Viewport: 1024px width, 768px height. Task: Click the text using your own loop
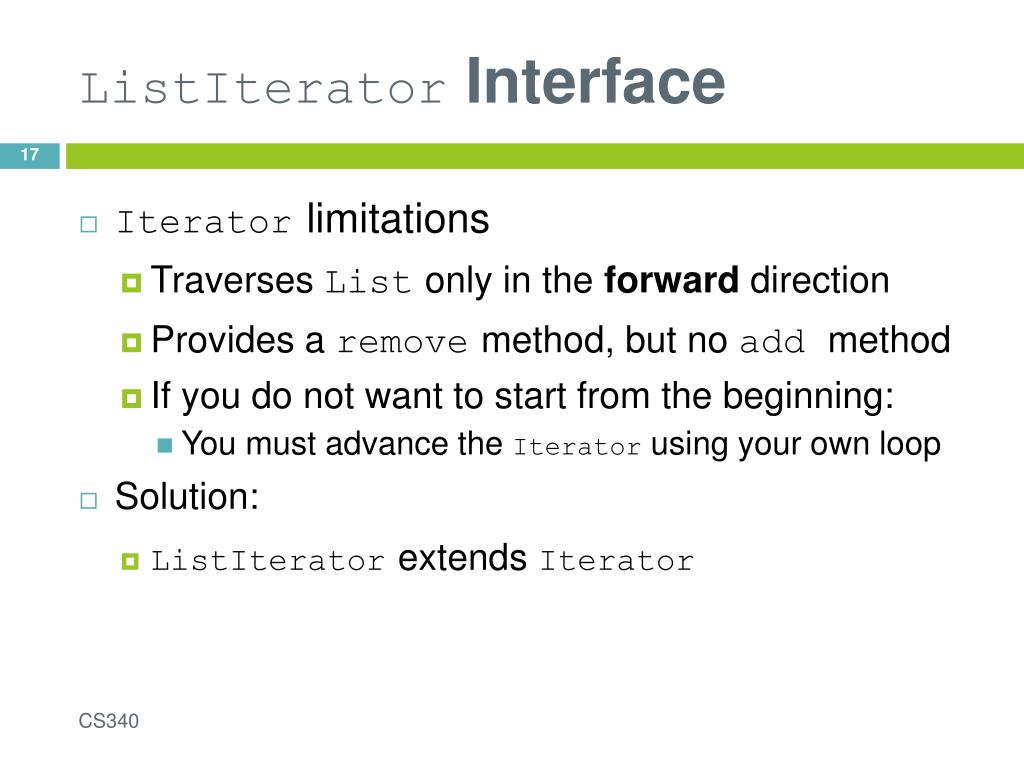click(x=796, y=445)
